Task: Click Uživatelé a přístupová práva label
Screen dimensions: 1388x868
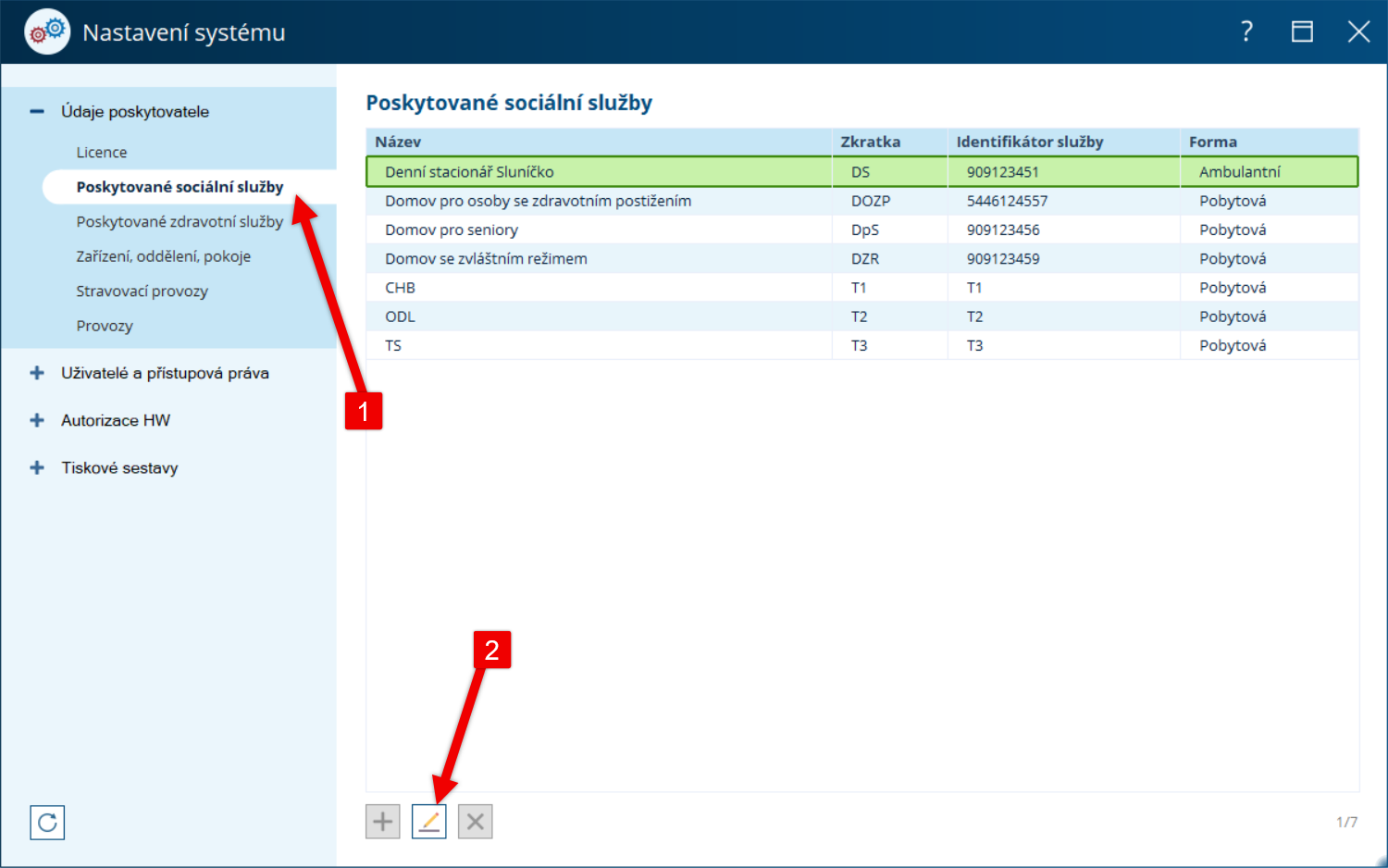Action: [165, 373]
